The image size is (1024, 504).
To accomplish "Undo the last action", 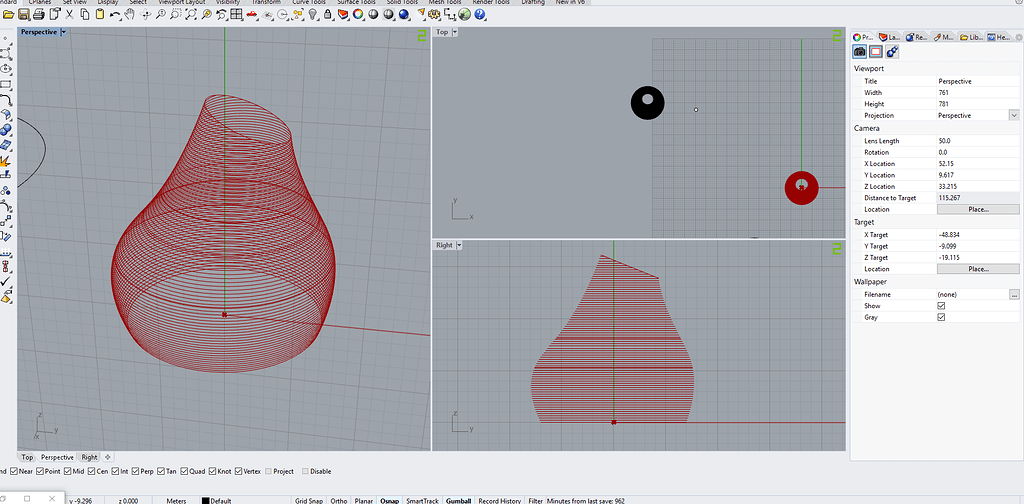I will coord(114,14).
